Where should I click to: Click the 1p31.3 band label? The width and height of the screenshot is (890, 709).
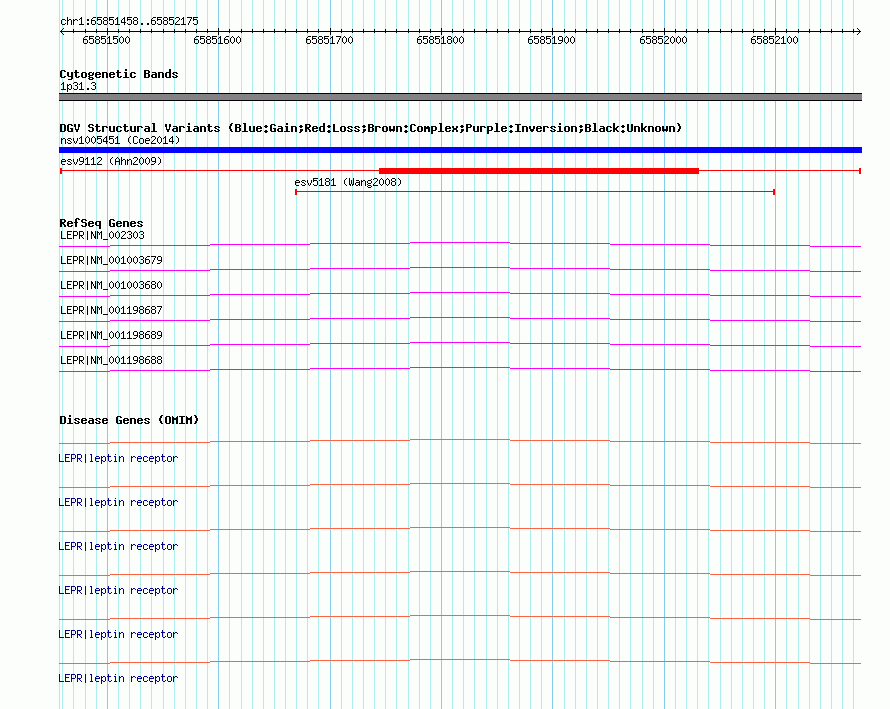coord(78,86)
